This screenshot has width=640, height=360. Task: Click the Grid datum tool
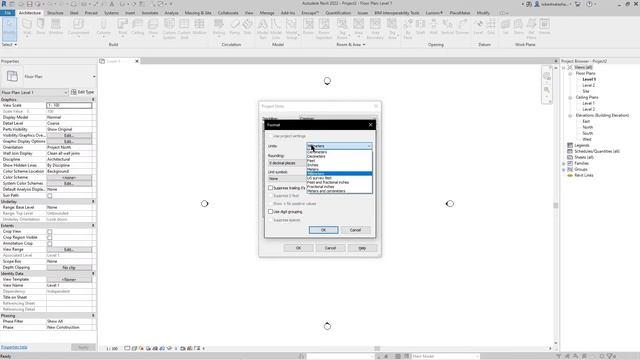[x=491, y=27]
